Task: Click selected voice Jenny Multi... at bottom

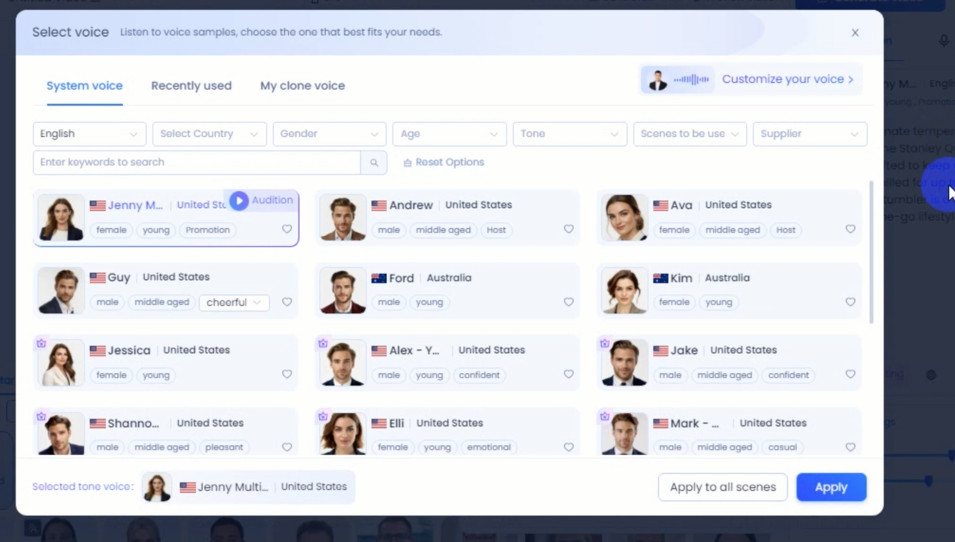Action: 248,487
